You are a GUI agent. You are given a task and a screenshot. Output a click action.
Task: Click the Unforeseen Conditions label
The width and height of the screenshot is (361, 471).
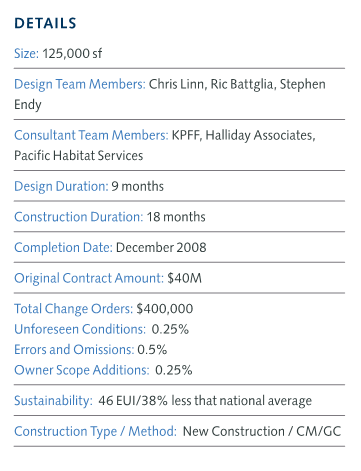(x=80, y=329)
